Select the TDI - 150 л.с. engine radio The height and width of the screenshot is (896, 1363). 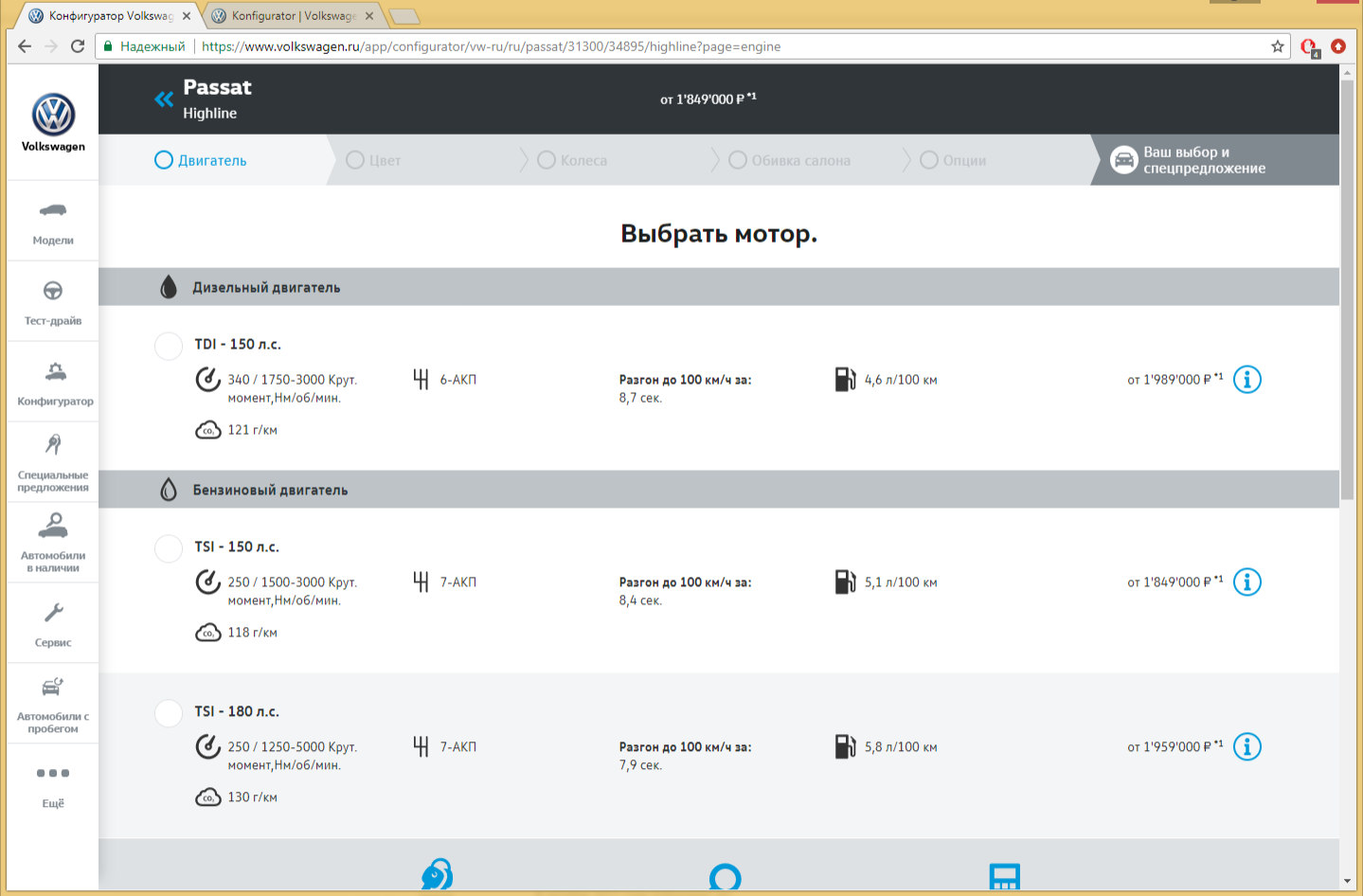[169, 346]
